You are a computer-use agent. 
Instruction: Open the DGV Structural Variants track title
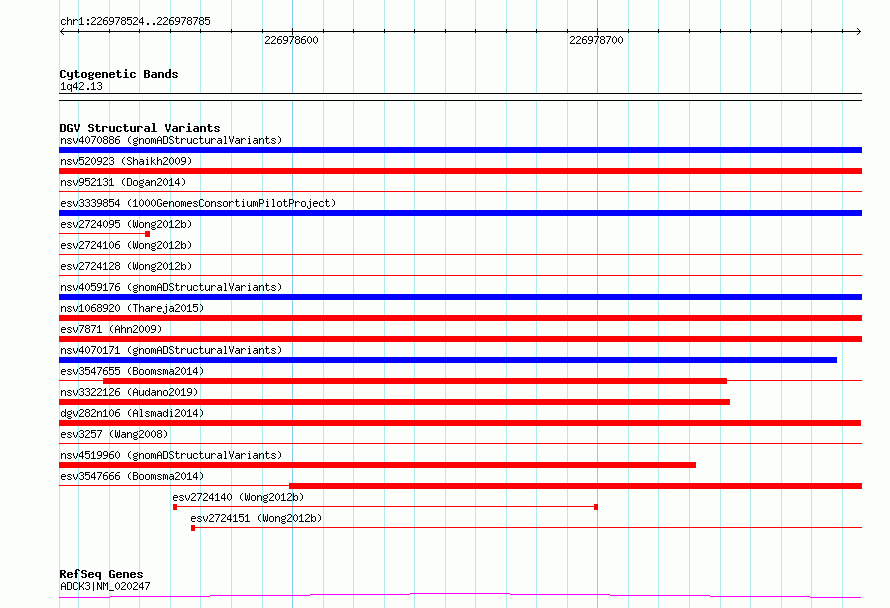coord(140,128)
